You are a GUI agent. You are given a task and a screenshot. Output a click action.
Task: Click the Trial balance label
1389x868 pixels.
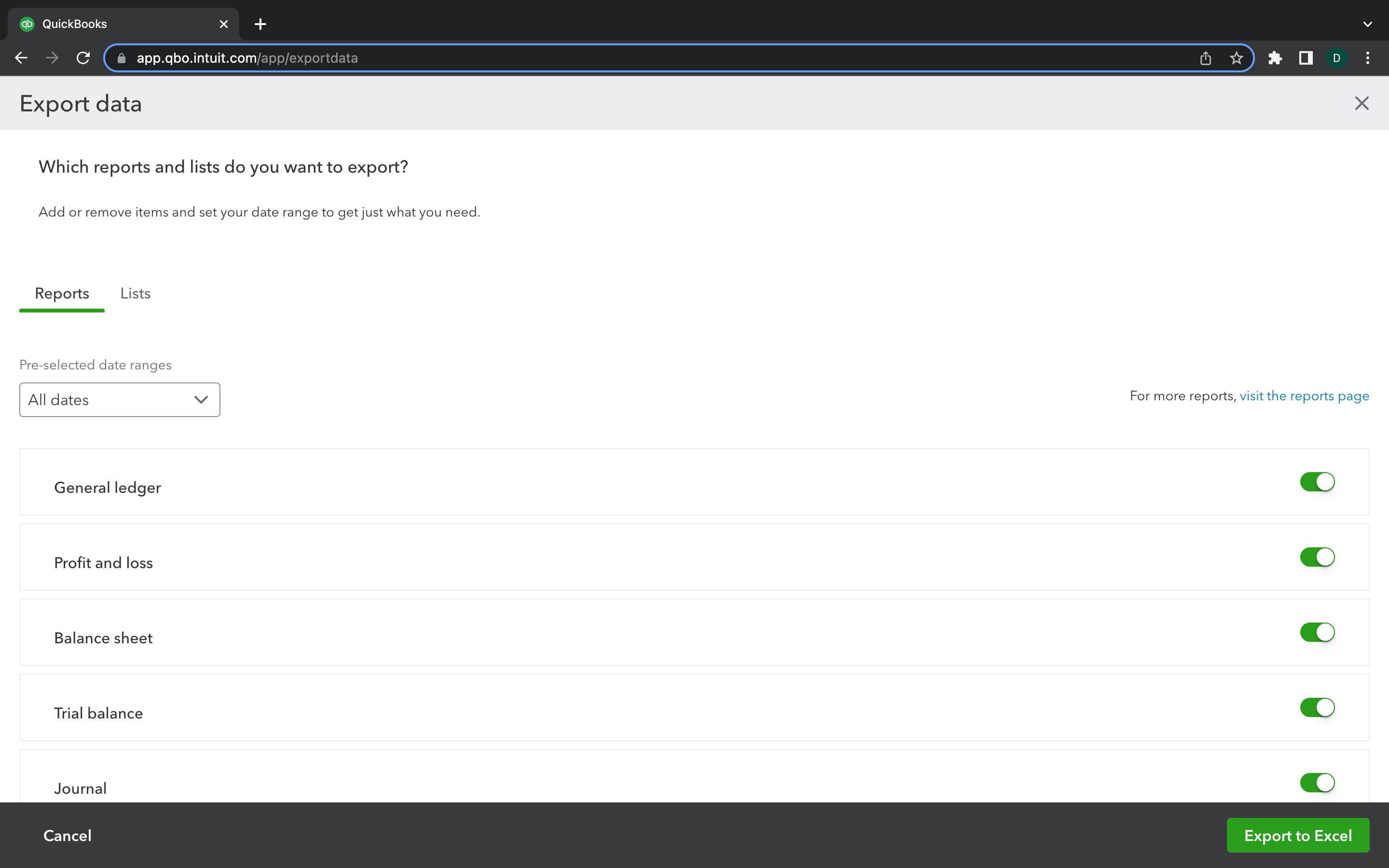pos(98,713)
